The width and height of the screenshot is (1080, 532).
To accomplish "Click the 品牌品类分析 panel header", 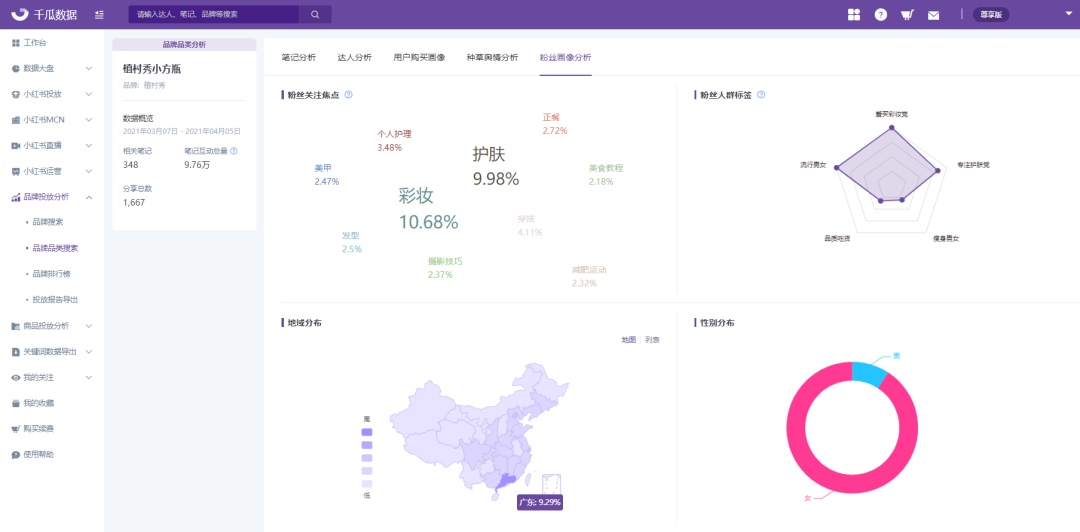I will click(x=184, y=44).
